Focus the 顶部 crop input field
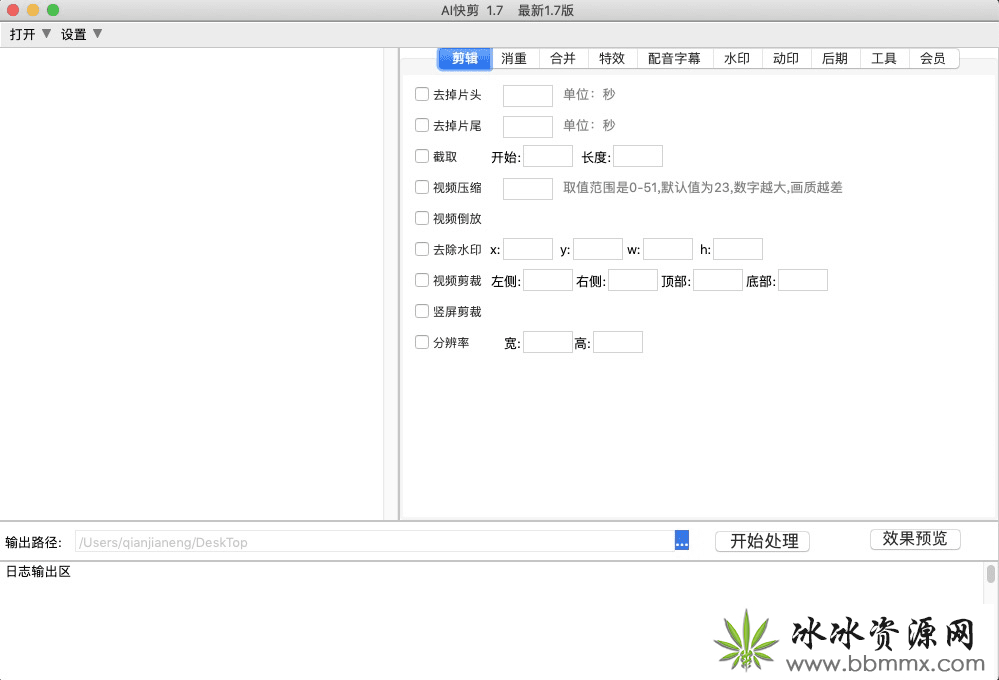Viewport: 999px width, 680px height. (718, 280)
